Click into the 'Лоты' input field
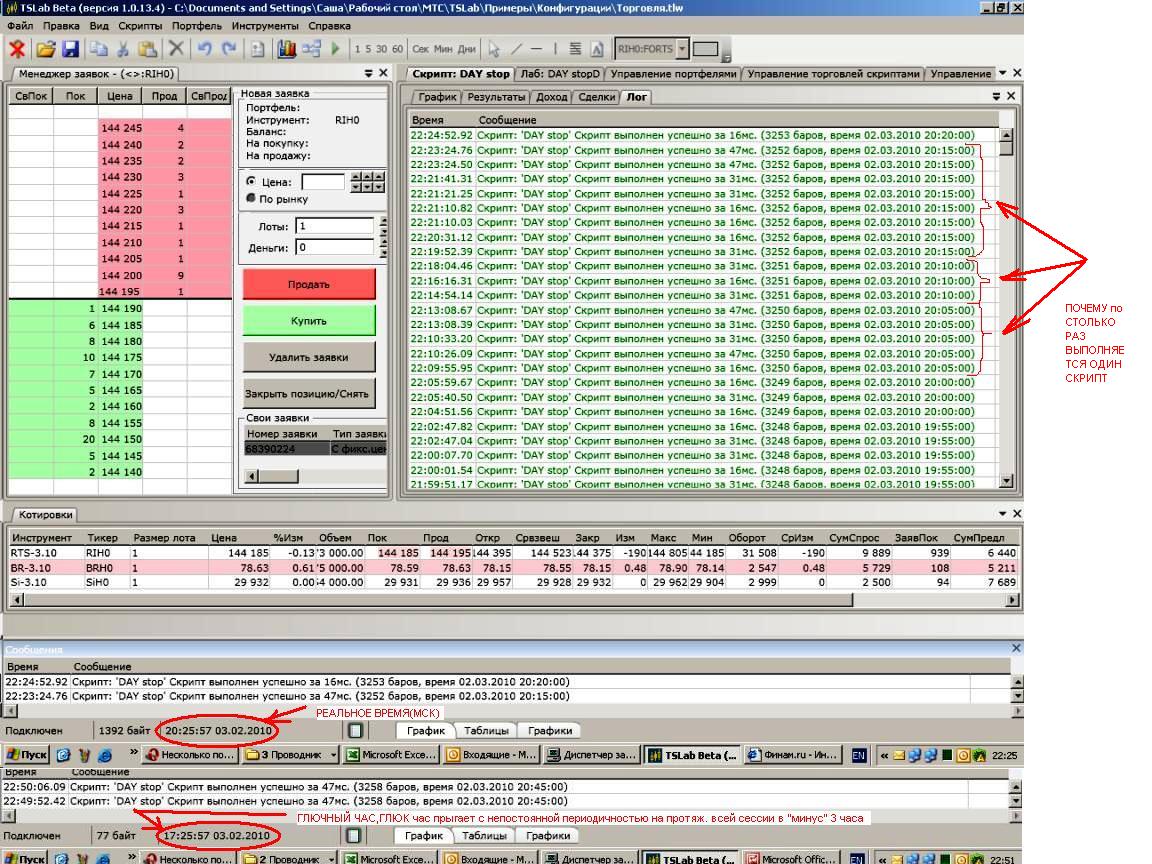This screenshot has width=1152, height=864. tap(334, 226)
